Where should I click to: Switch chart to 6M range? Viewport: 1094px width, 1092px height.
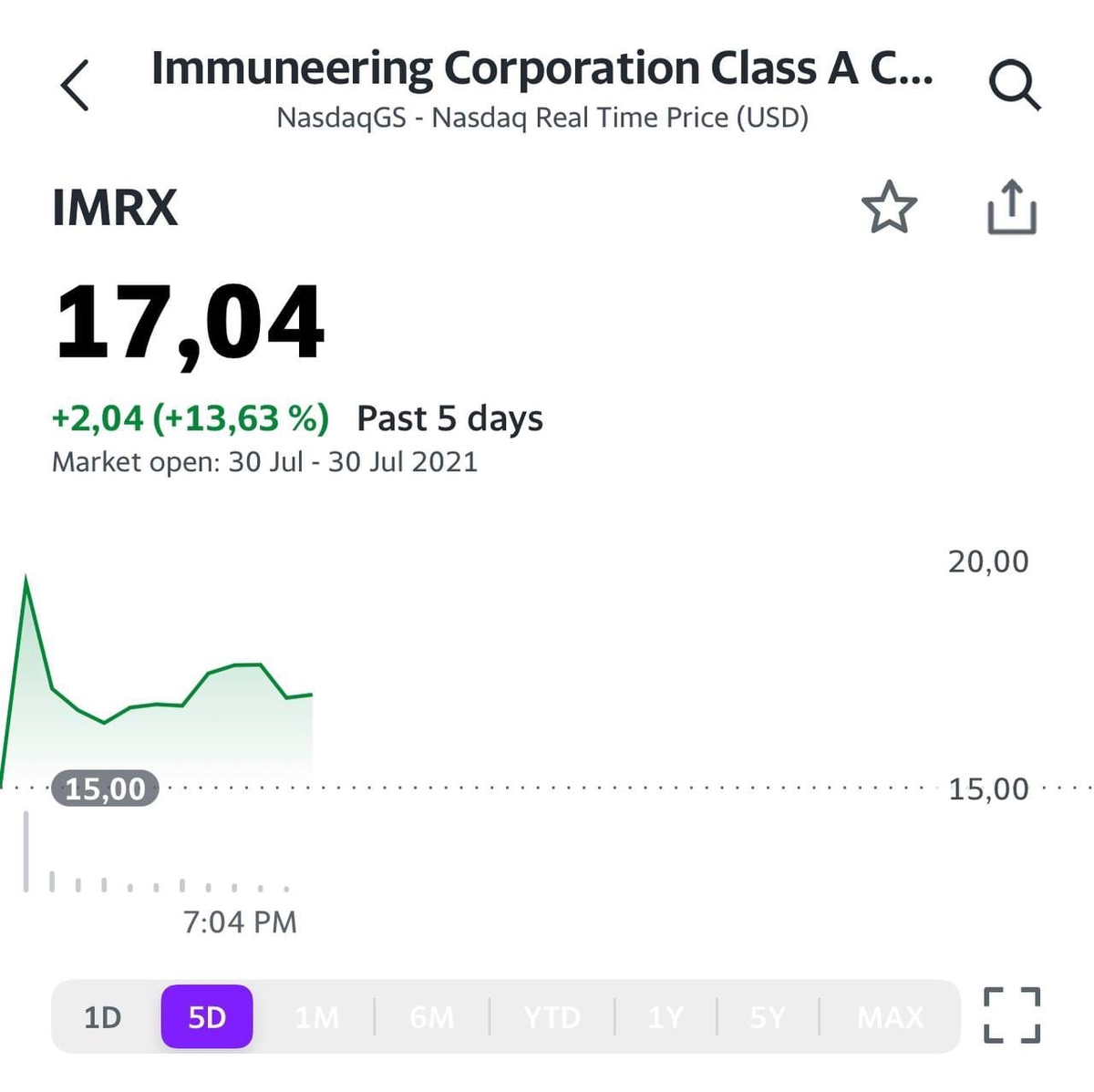431,1017
